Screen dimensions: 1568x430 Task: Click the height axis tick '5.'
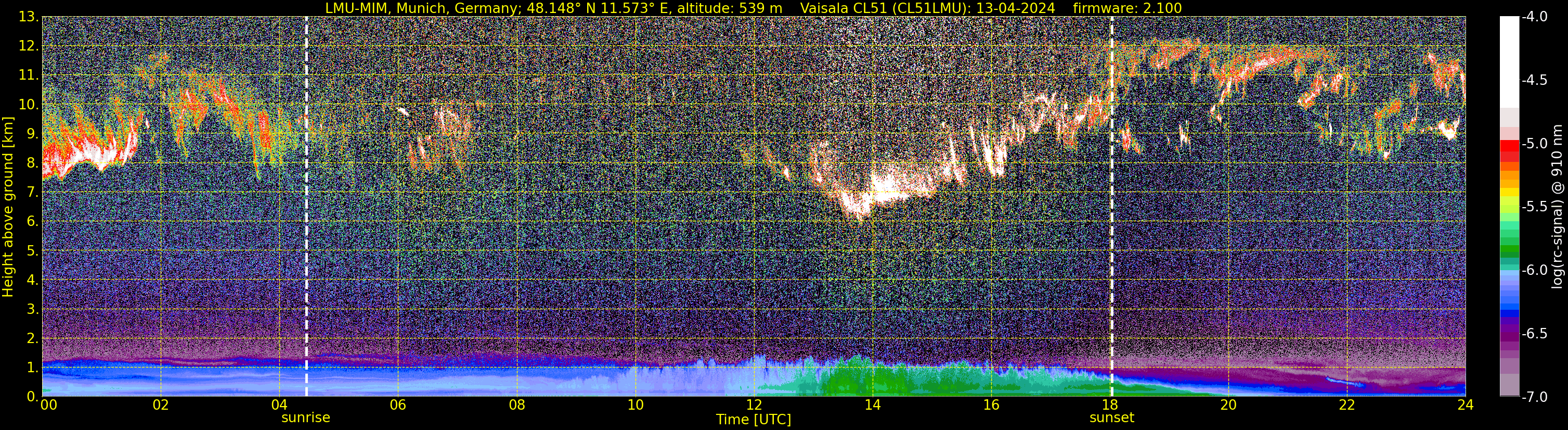pos(32,251)
